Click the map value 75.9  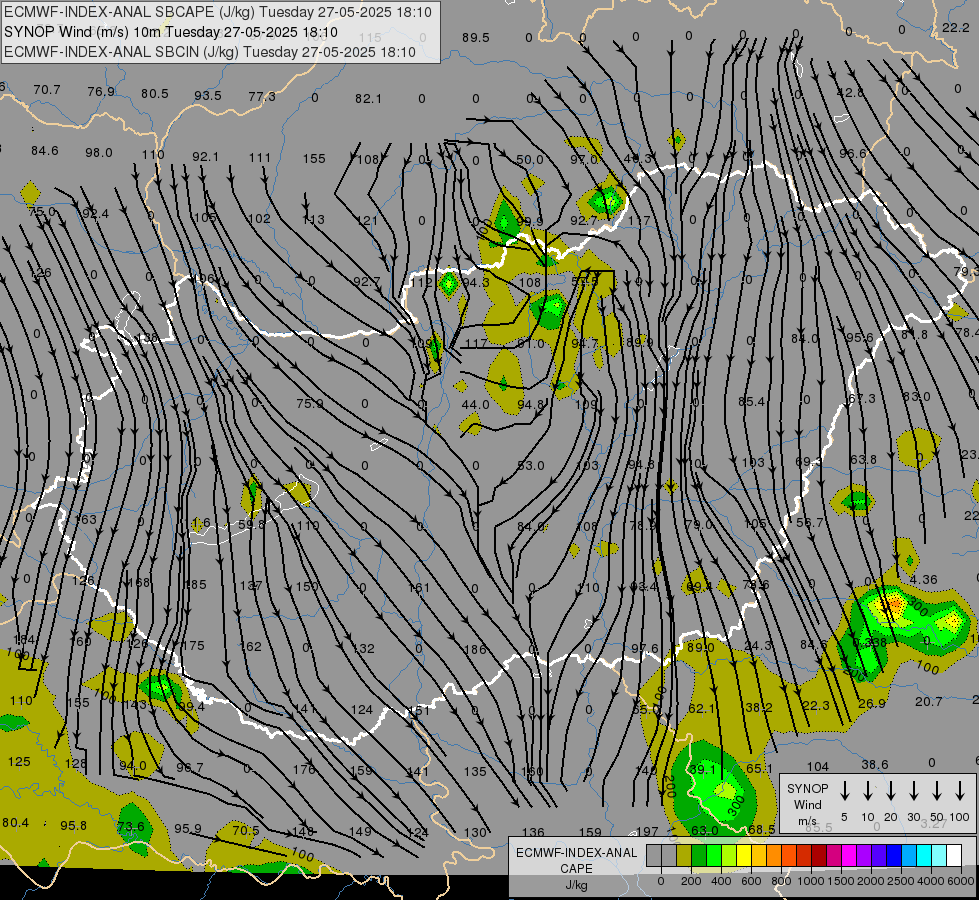(x=310, y=403)
